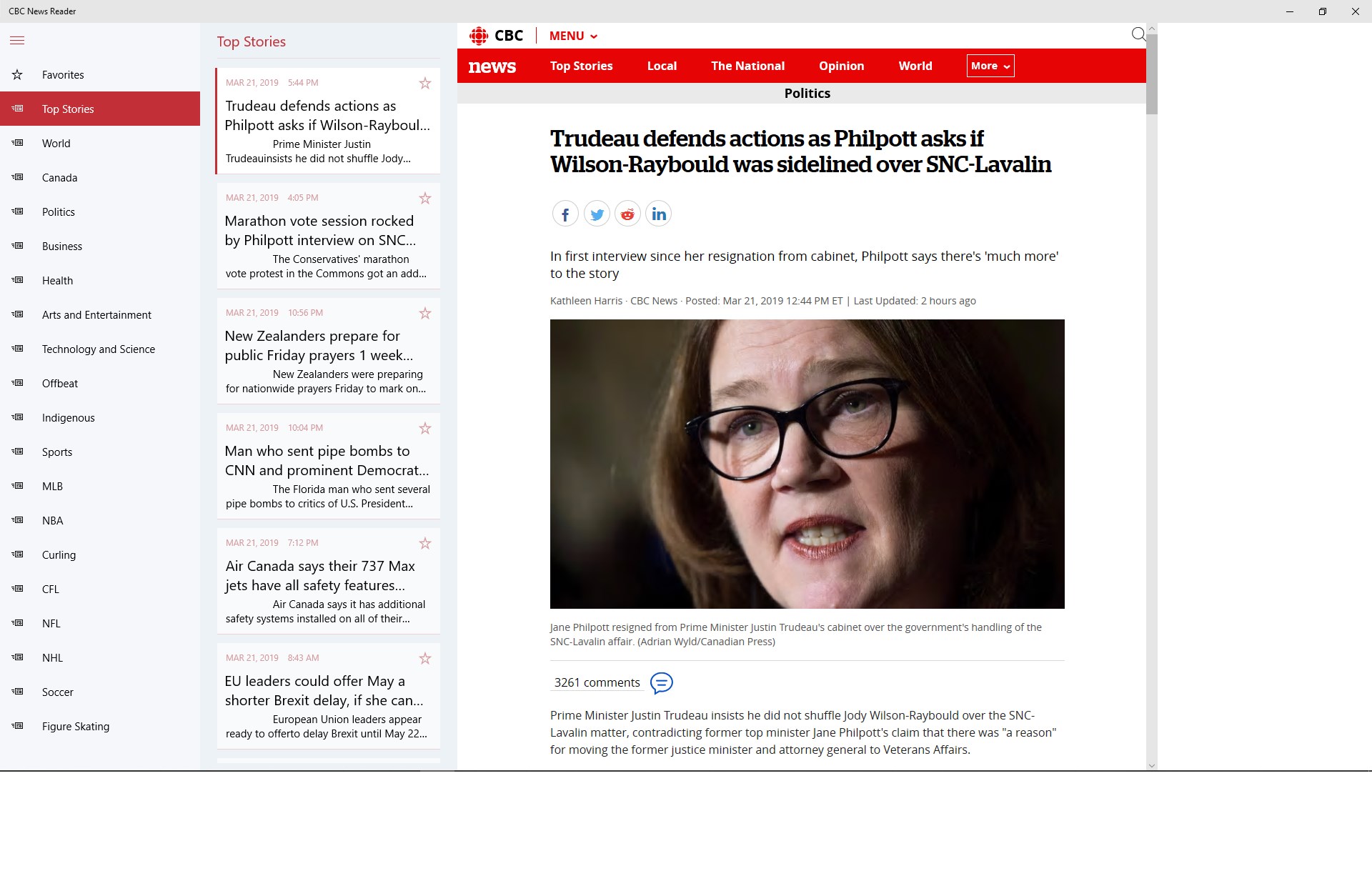This screenshot has height=886, width=1372.
Task: Click the Jane Philpott article photo
Action: click(x=807, y=464)
